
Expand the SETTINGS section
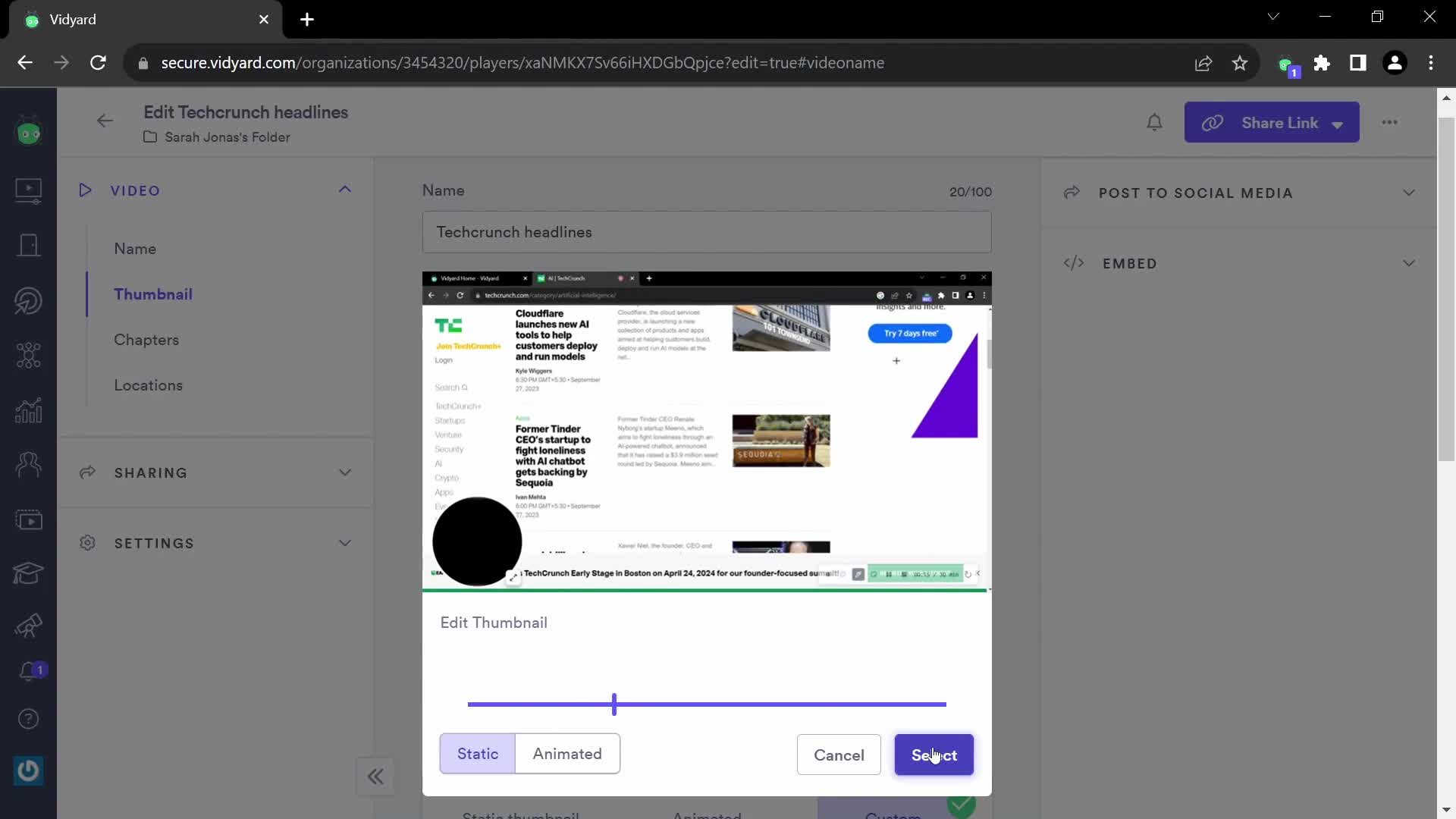(x=345, y=543)
